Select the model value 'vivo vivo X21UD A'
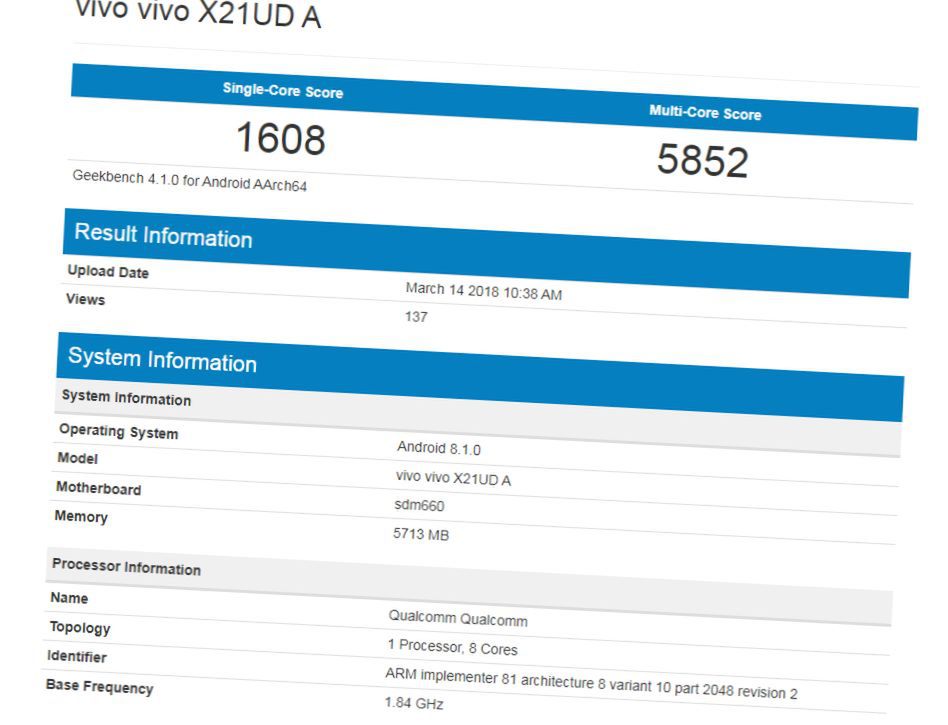Image resolution: width=948 pixels, height=725 pixels. [x=453, y=478]
